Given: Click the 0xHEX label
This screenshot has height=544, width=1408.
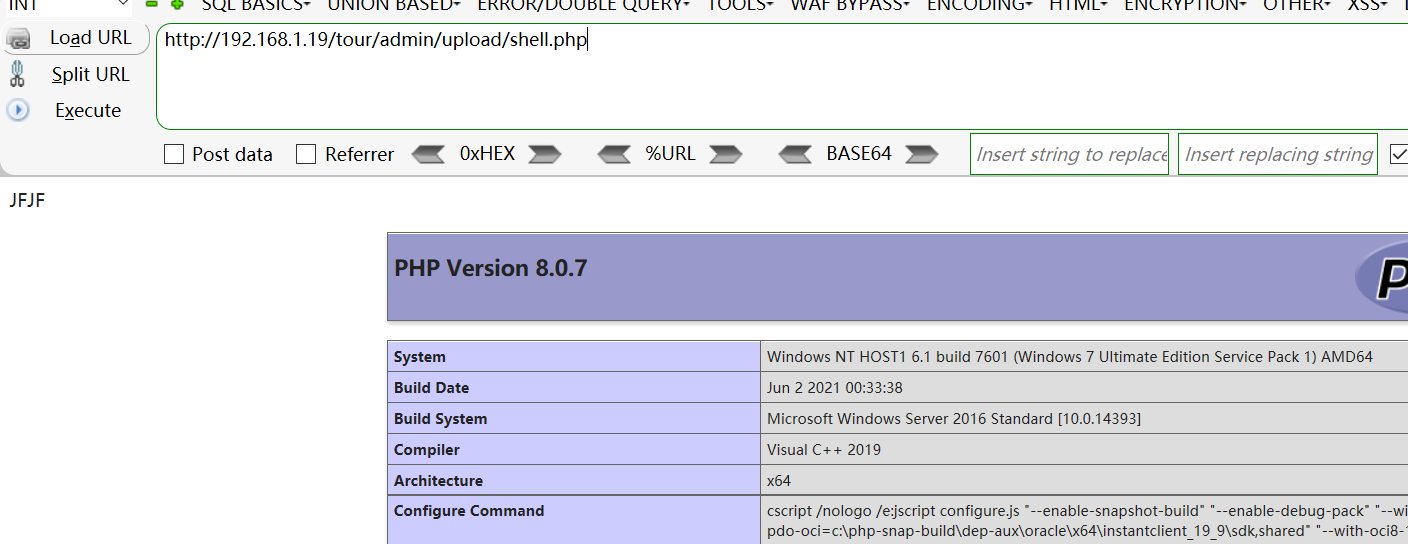Looking at the screenshot, I should [x=487, y=154].
